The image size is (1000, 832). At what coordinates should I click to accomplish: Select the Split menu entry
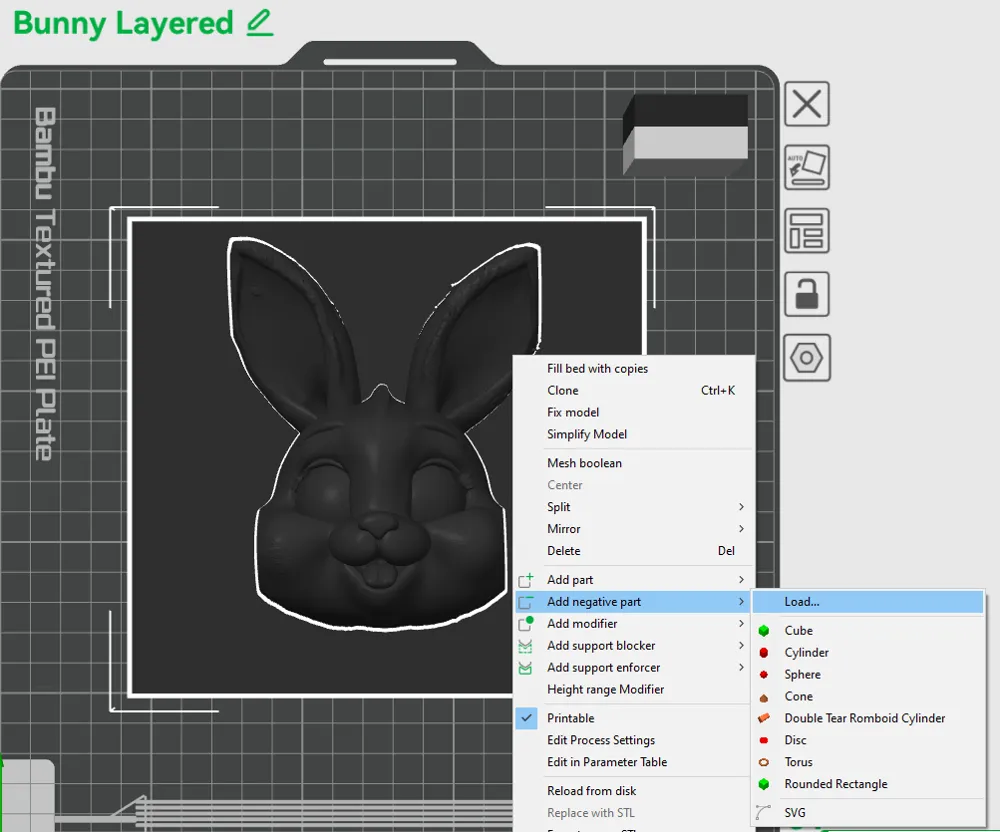pos(633,507)
